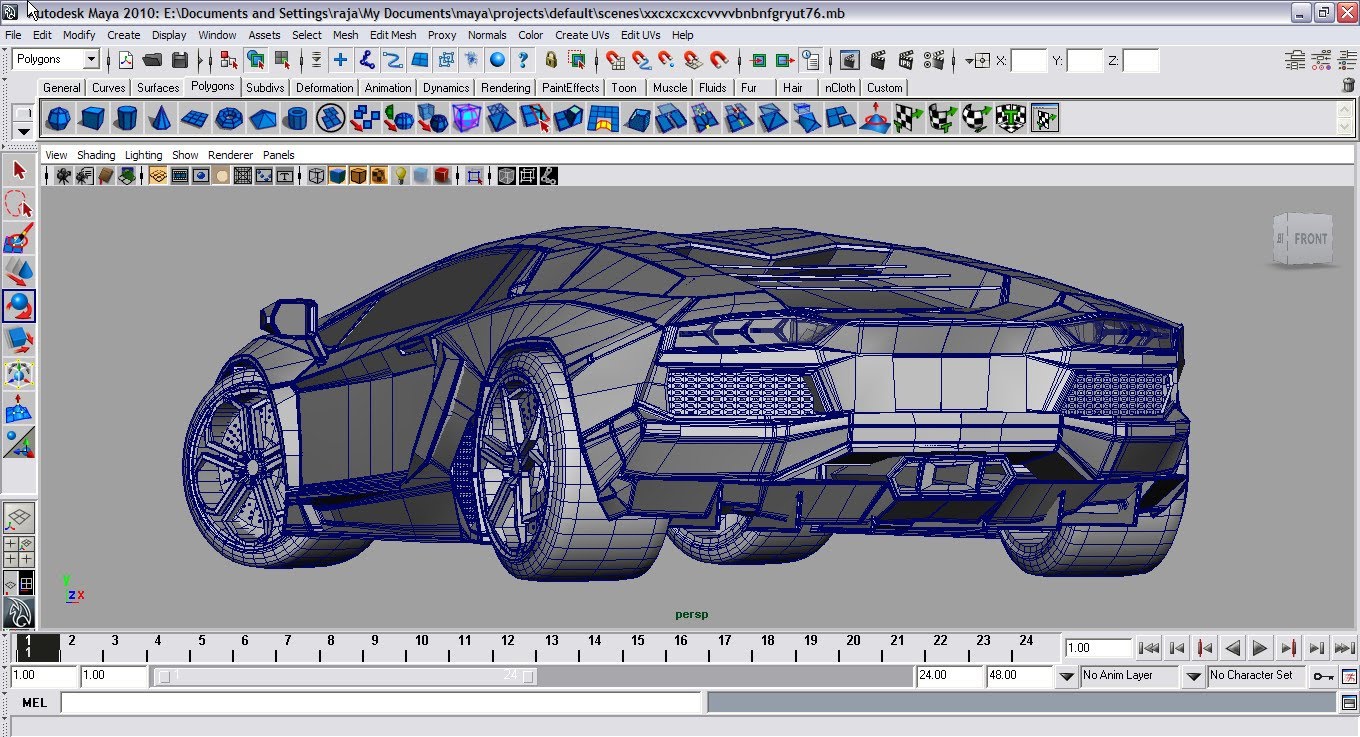Switch to the Rendering shelf tab
The image size is (1360, 737).
point(505,88)
